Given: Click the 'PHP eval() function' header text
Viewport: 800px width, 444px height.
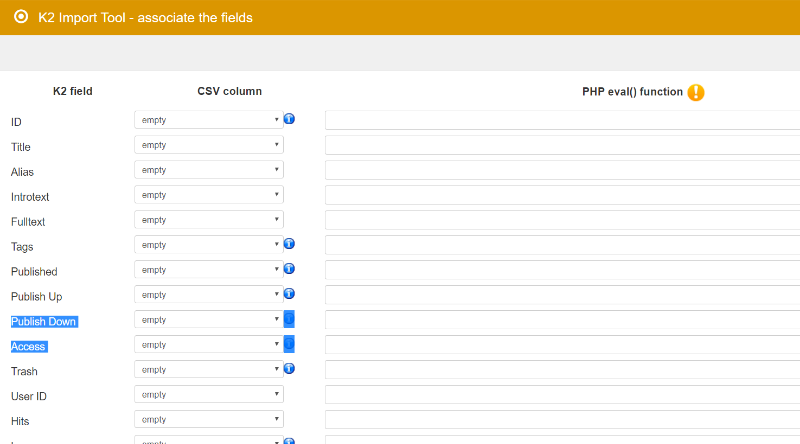Looking at the screenshot, I should pyautogui.click(x=632, y=92).
